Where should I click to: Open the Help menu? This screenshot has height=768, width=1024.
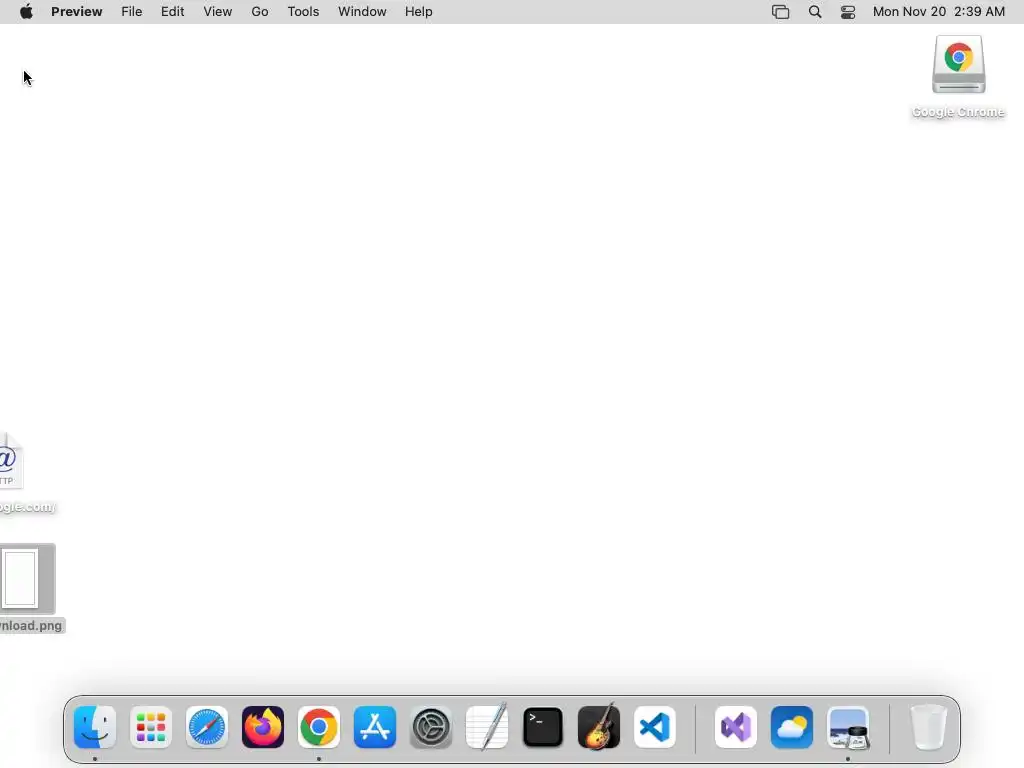pyautogui.click(x=419, y=12)
